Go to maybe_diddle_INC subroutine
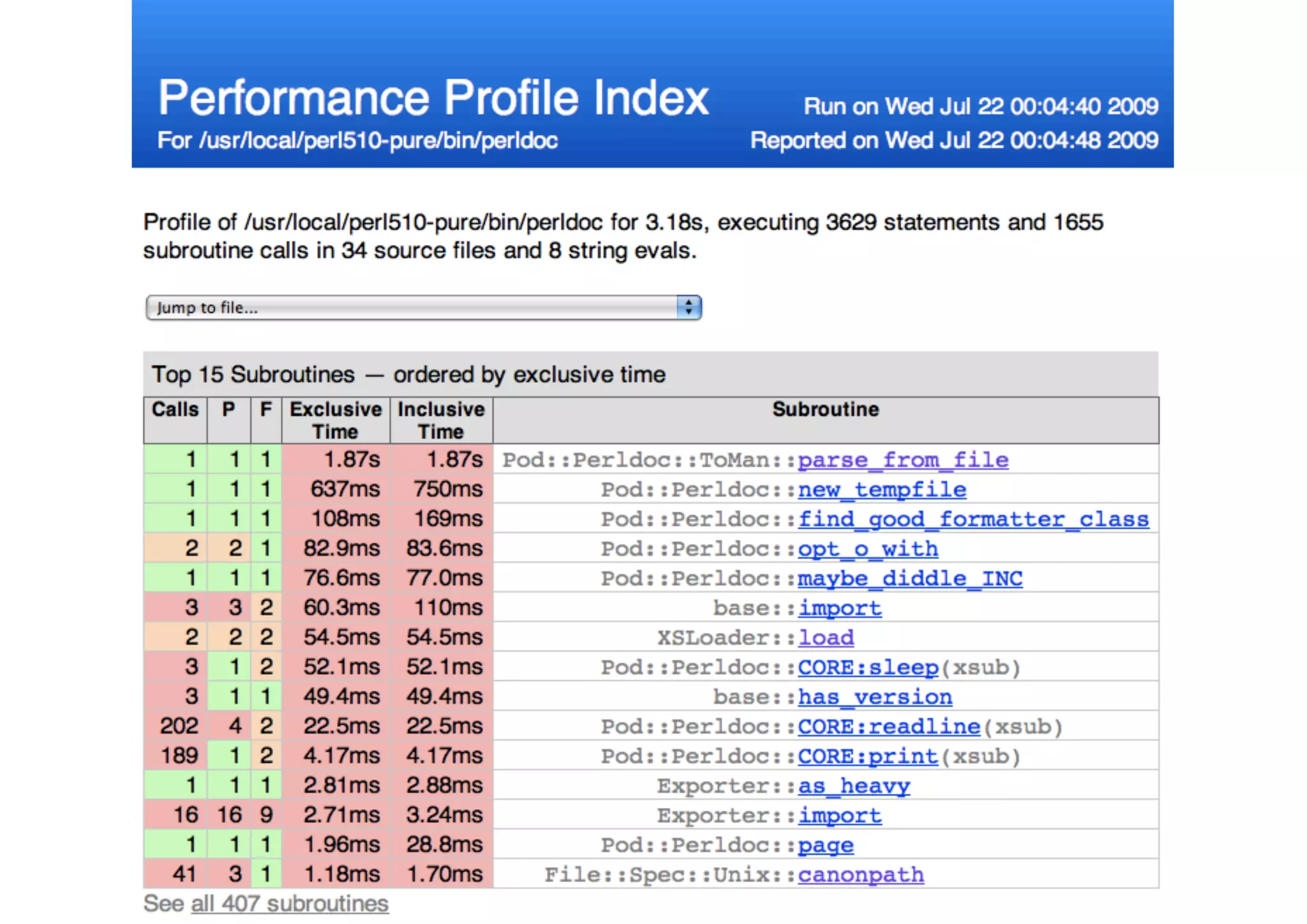Image resolution: width=1307 pixels, height=924 pixels. pos(909,578)
